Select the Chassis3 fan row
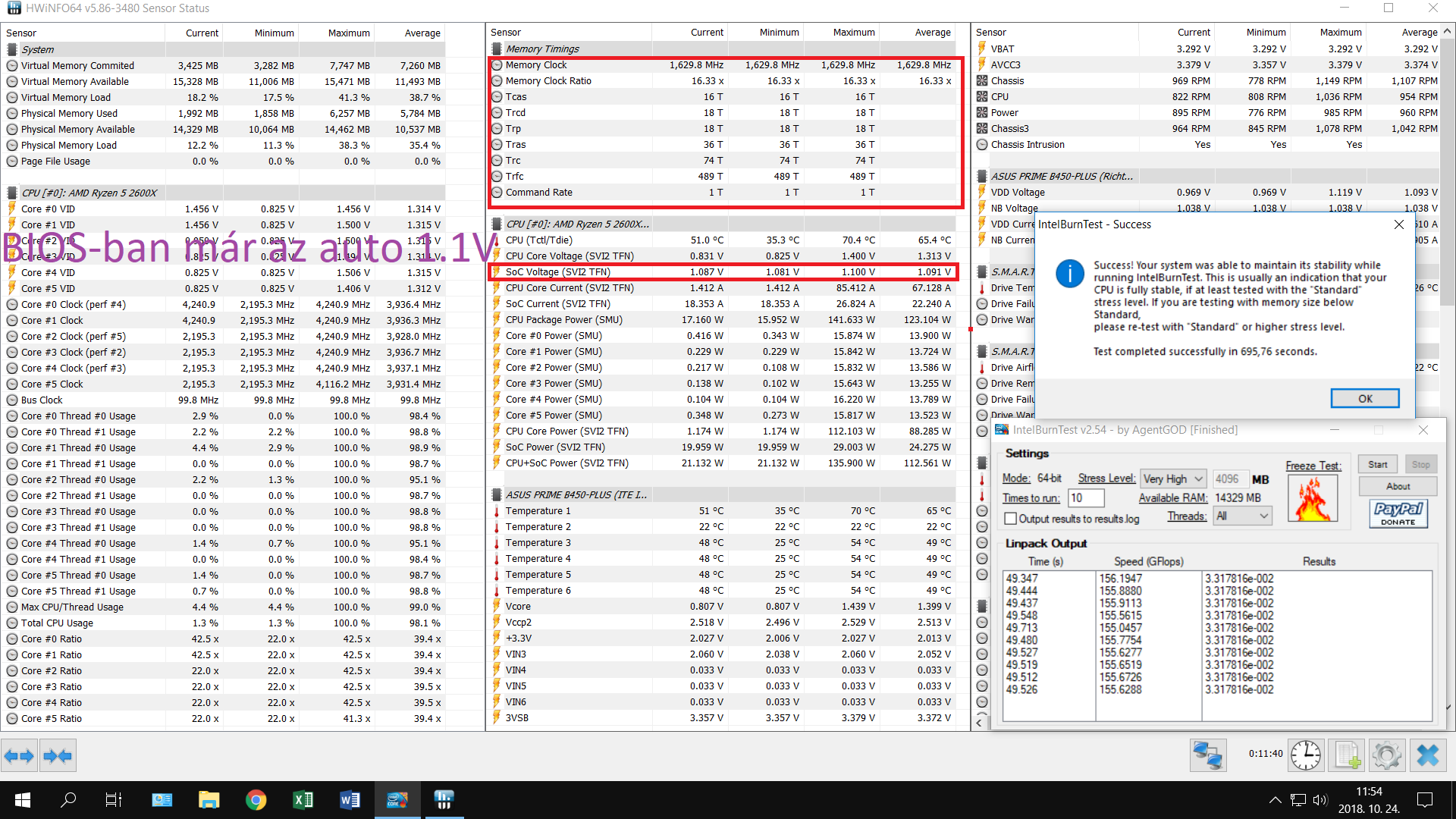This screenshot has height=819, width=1456. [x=1207, y=128]
